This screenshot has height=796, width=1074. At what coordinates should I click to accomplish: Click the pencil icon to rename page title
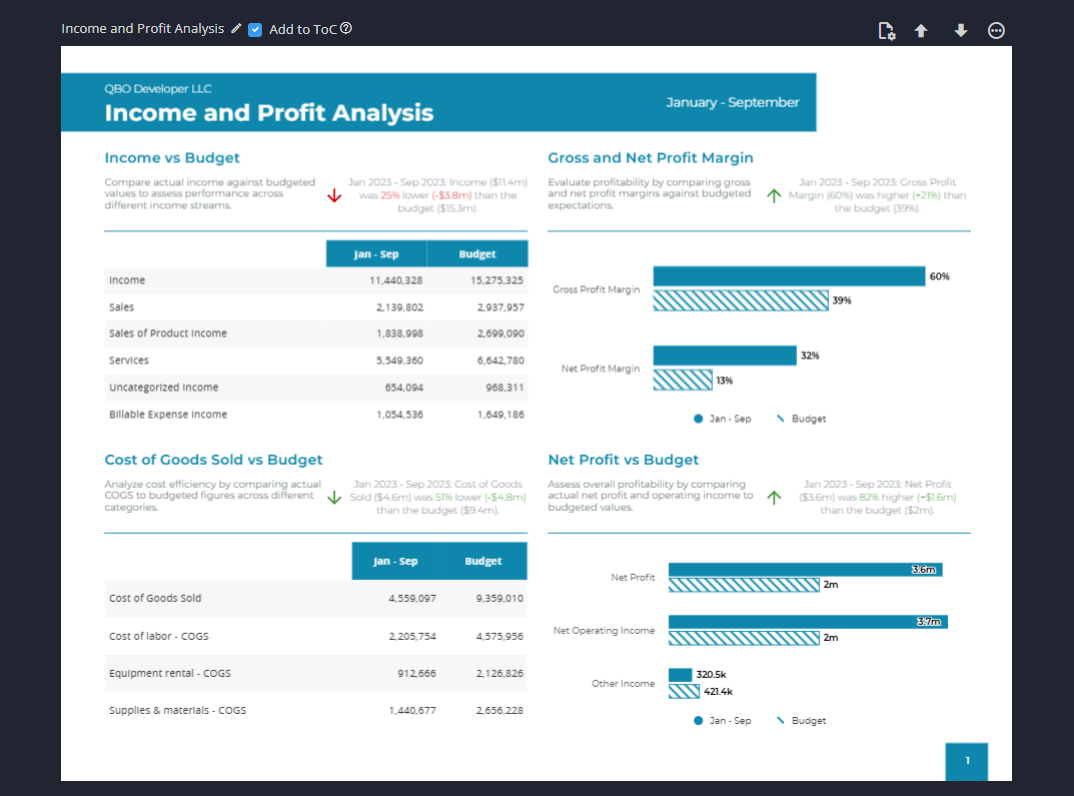[x=236, y=29]
